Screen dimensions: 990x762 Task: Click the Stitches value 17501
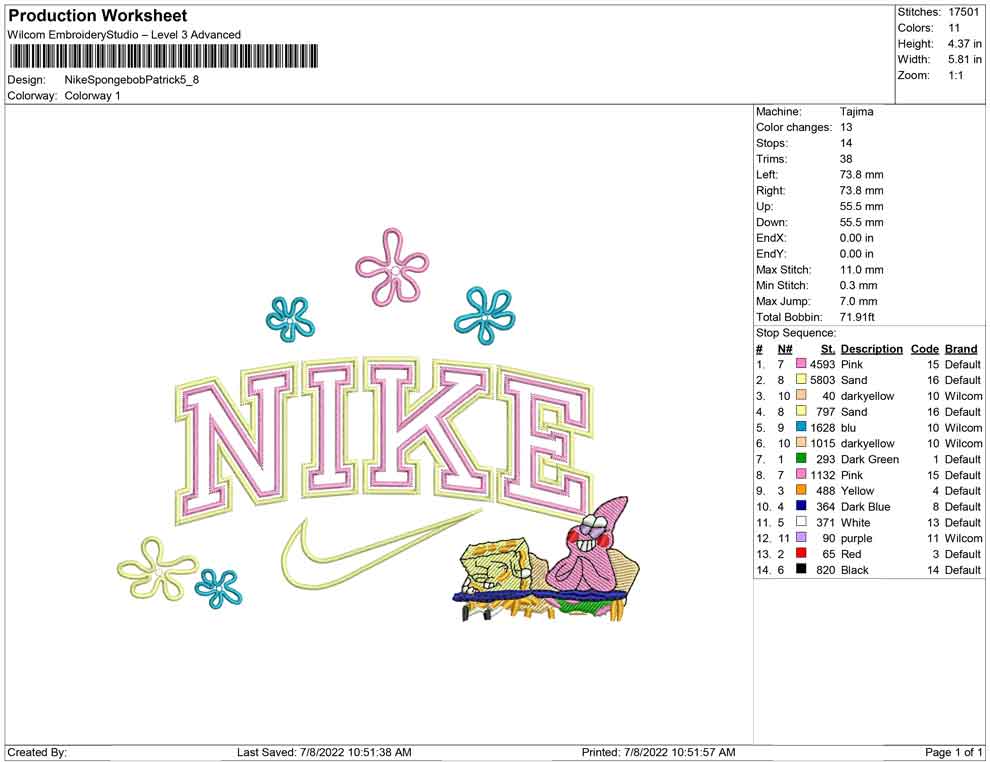point(963,12)
